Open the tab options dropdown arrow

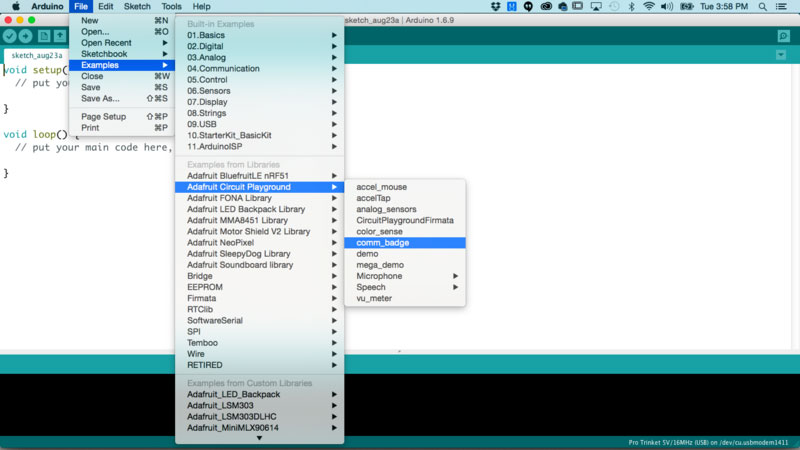click(x=781, y=55)
